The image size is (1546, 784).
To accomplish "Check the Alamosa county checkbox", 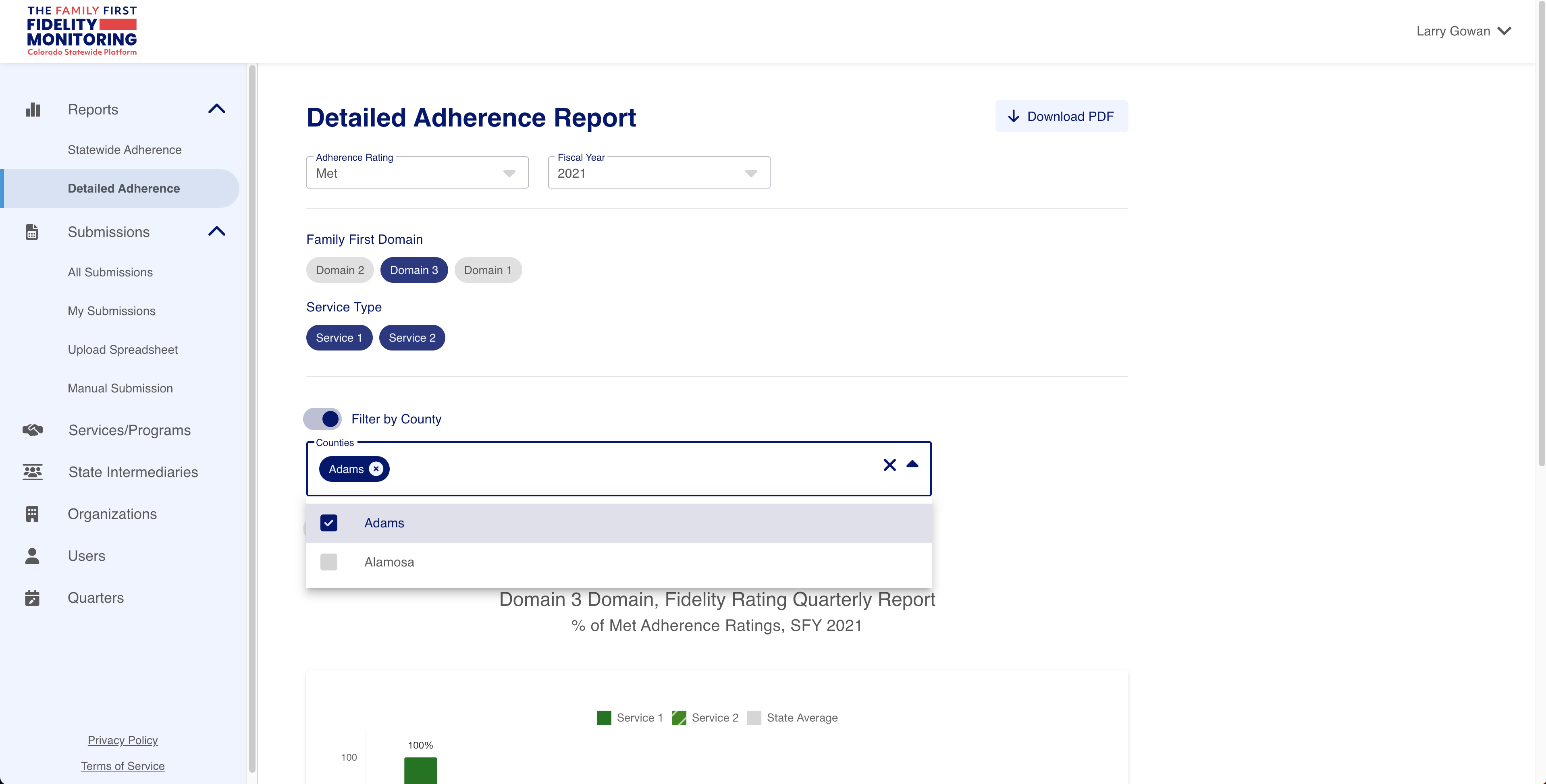I will 329,562.
